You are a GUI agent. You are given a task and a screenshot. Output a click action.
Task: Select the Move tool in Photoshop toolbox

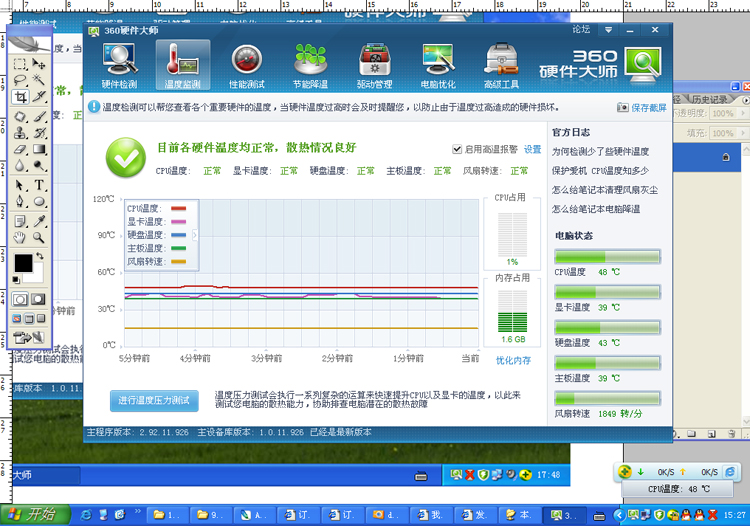click(x=39, y=64)
